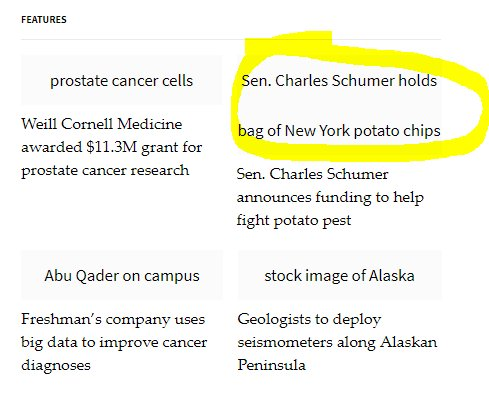Open the 'Abu Qader on campus' image
Viewport: 489px width, 395px height.
[121, 275]
